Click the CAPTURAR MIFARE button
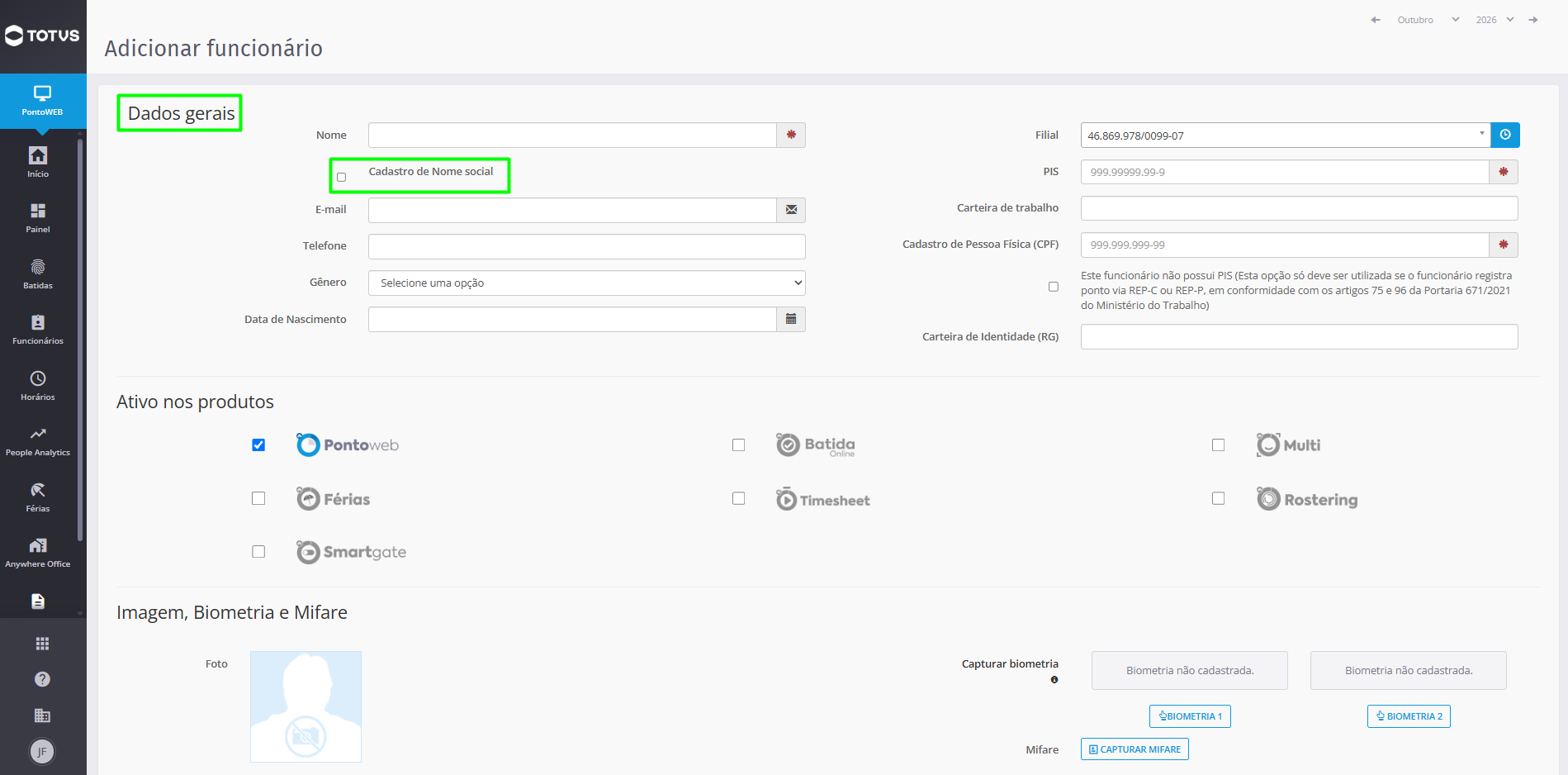 click(1135, 749)
